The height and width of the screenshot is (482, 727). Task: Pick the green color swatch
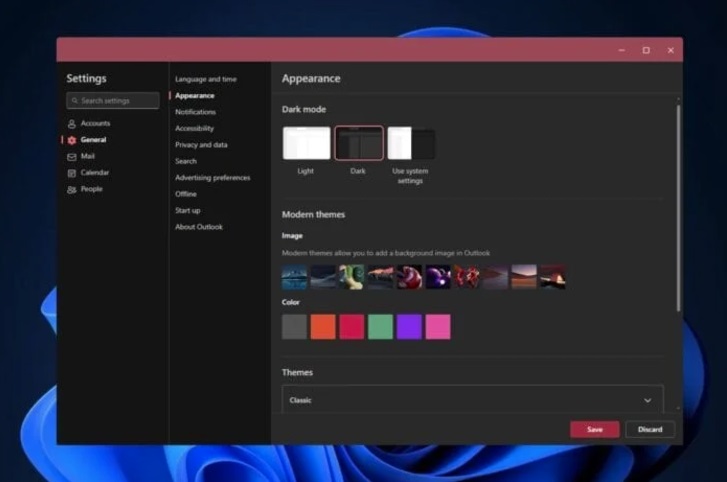click(380, 327)
